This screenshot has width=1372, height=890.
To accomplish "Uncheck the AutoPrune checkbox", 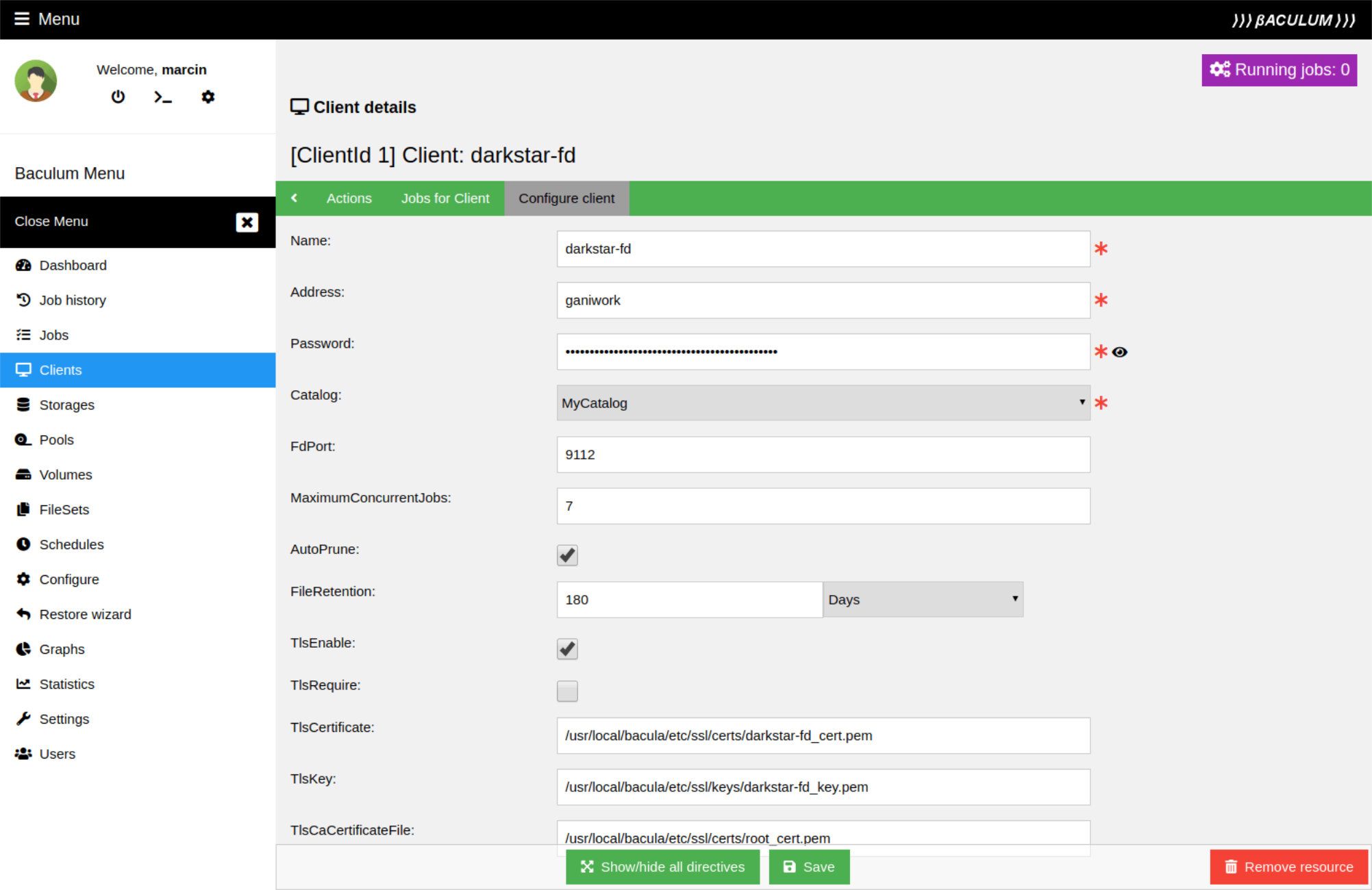I will (567, 555).
